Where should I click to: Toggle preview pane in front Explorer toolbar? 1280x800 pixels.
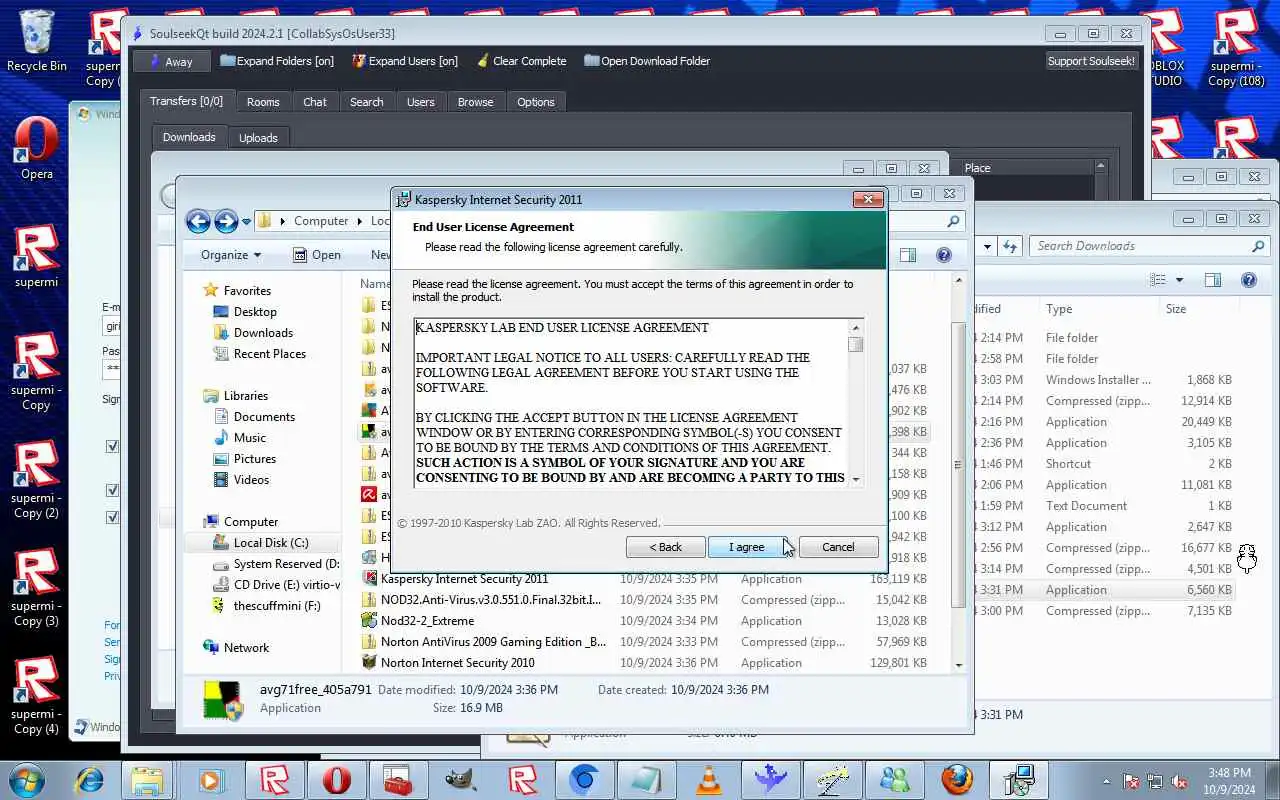pos(908,255)
